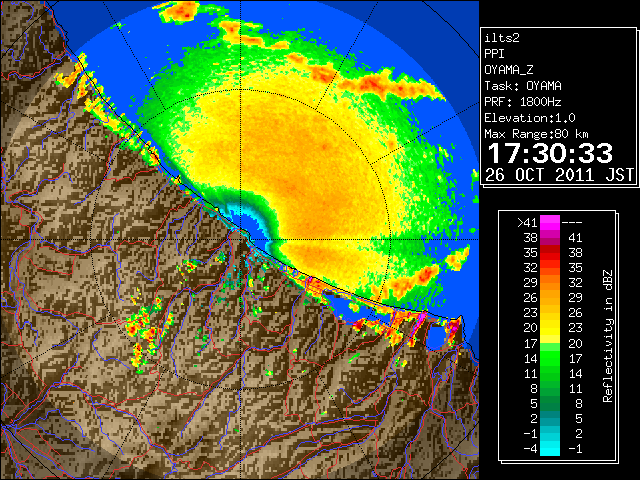The image size is (640, 480).
Task: Click the red '35' legend color block
Action: pyautogui.click(x=550, y=253)
